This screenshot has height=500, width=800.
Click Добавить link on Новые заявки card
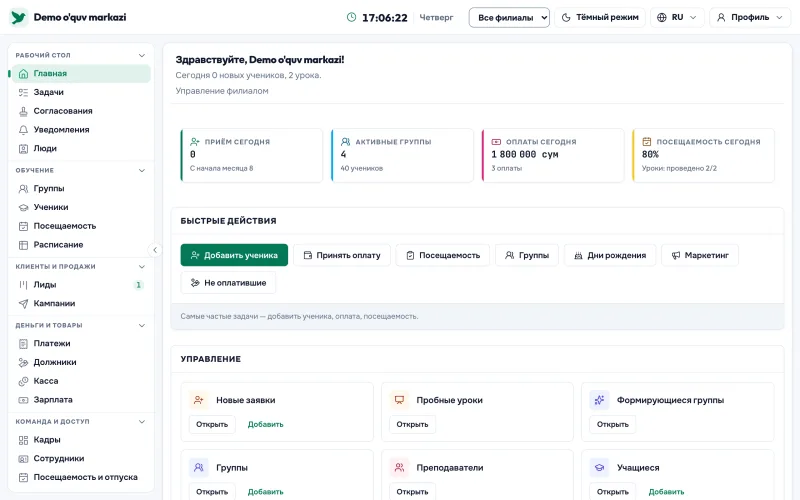265,424
